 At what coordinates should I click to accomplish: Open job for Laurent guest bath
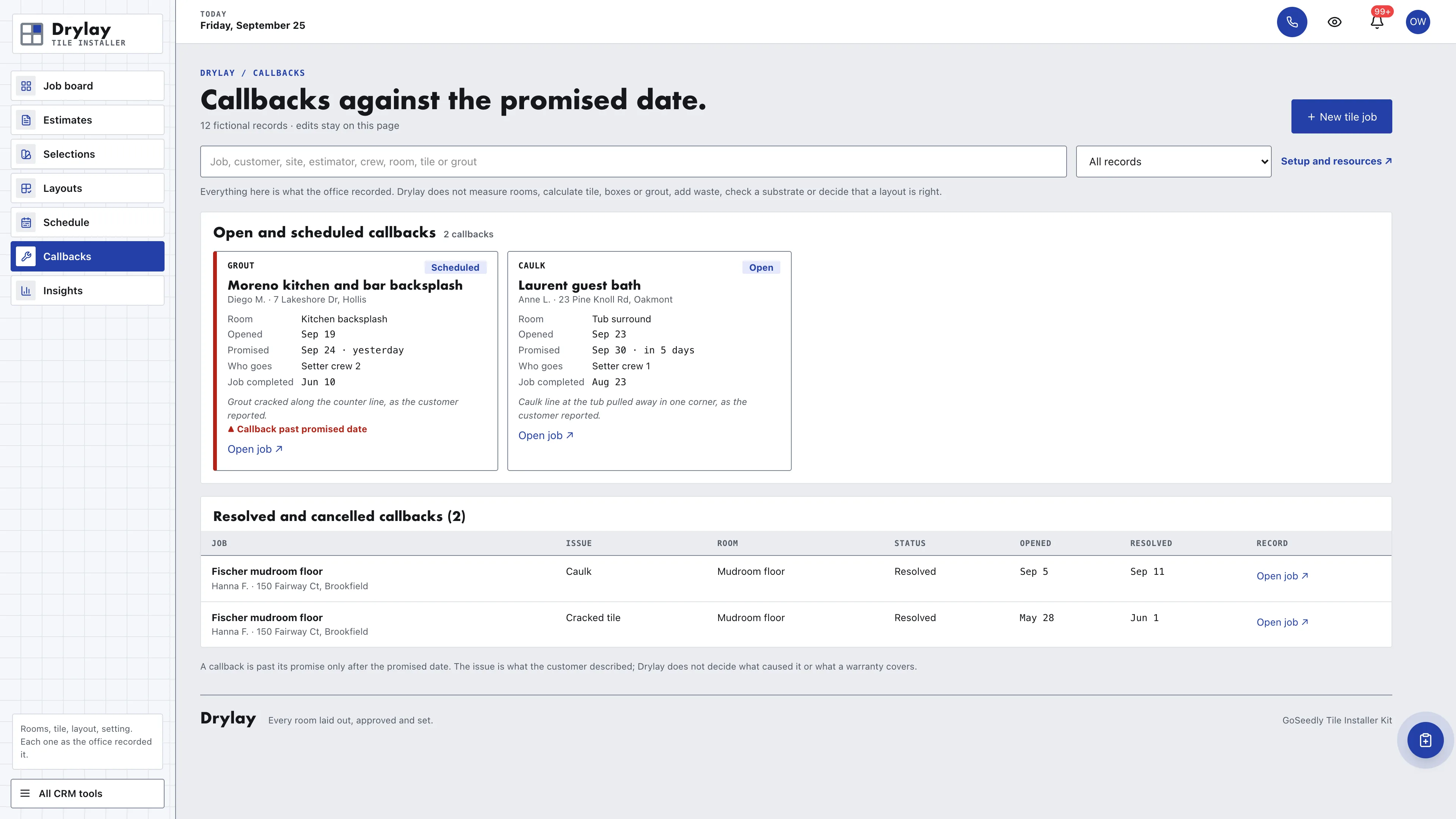(x=546, y=436)
